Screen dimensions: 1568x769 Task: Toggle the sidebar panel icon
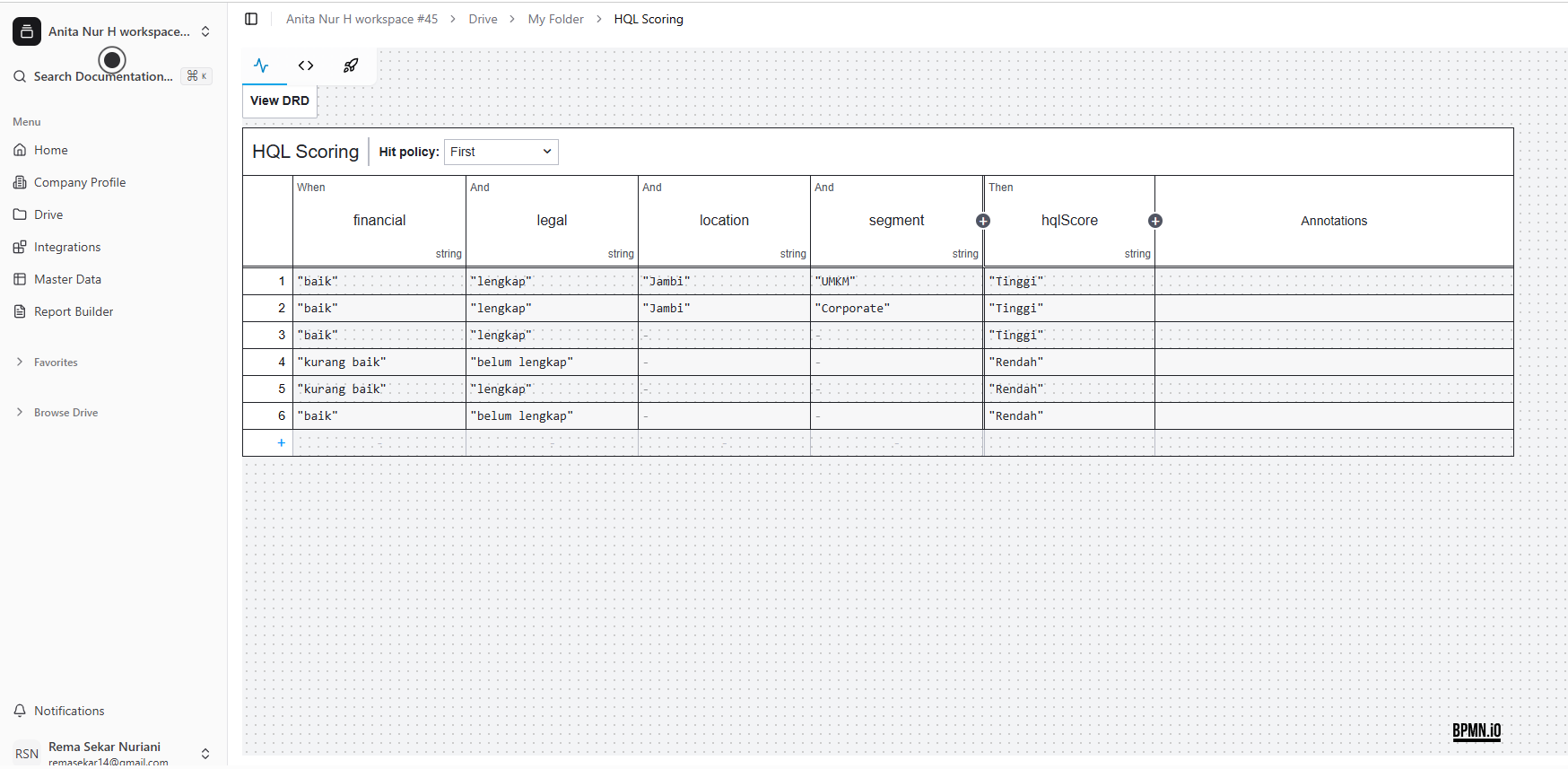coord(251,19)
